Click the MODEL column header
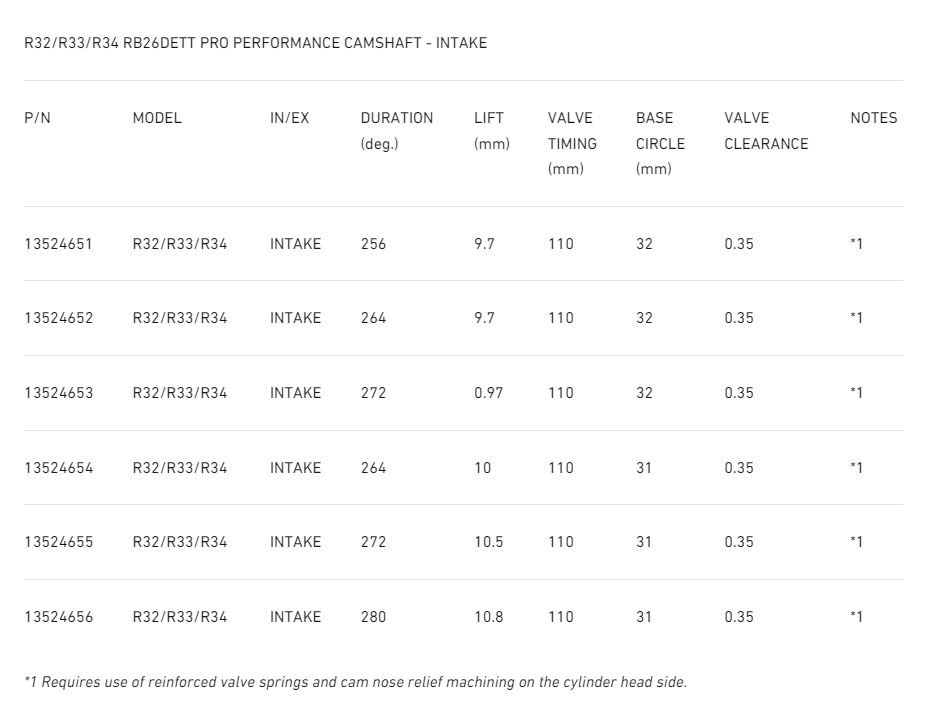The width and height of the screenshot is (935, 707). (157, 118)
